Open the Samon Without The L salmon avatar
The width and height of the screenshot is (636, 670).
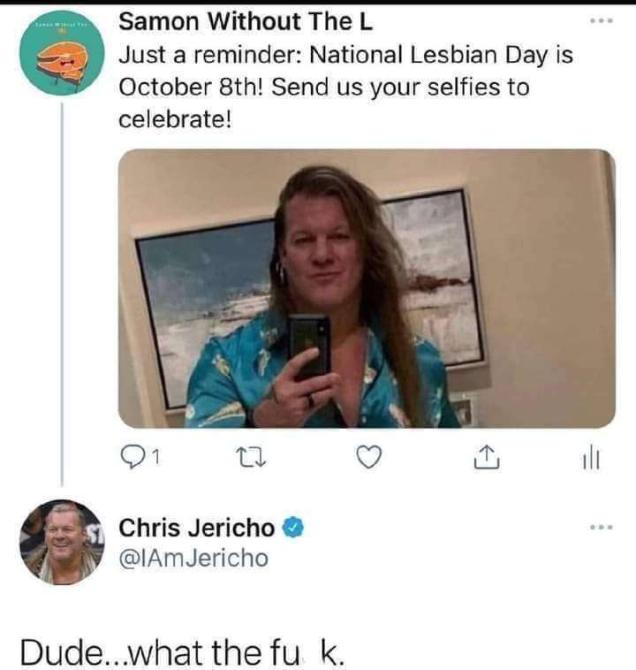pos(61,56)
